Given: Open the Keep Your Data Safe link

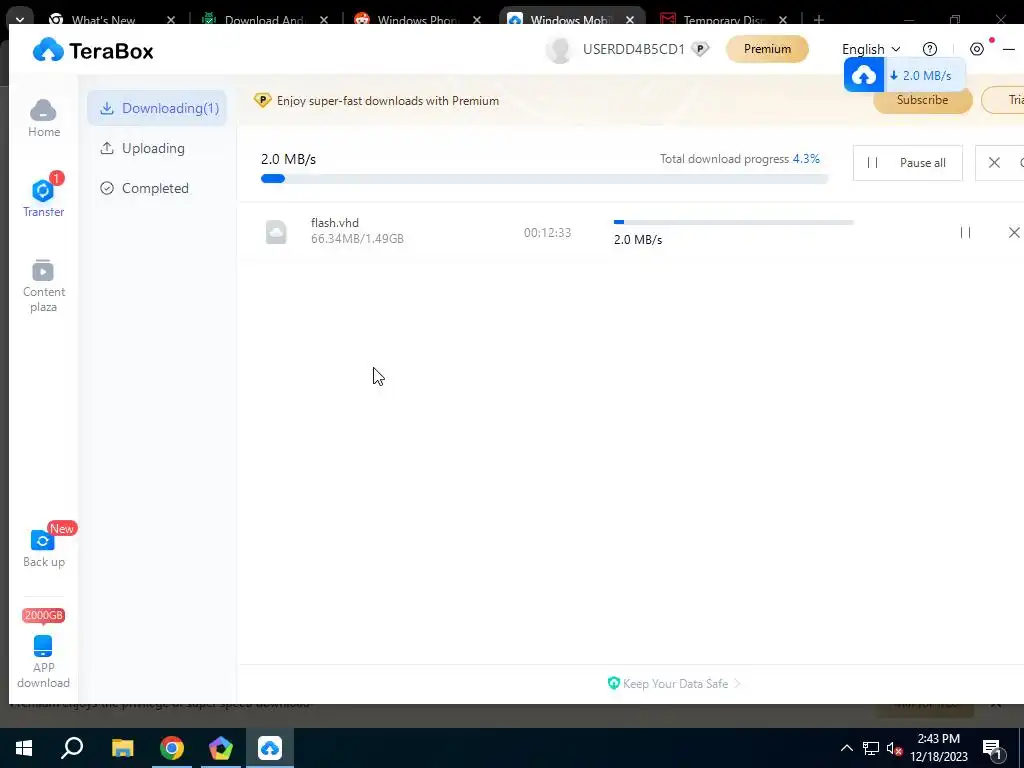Looking at the screenshot, I should (x=675, y=684).
